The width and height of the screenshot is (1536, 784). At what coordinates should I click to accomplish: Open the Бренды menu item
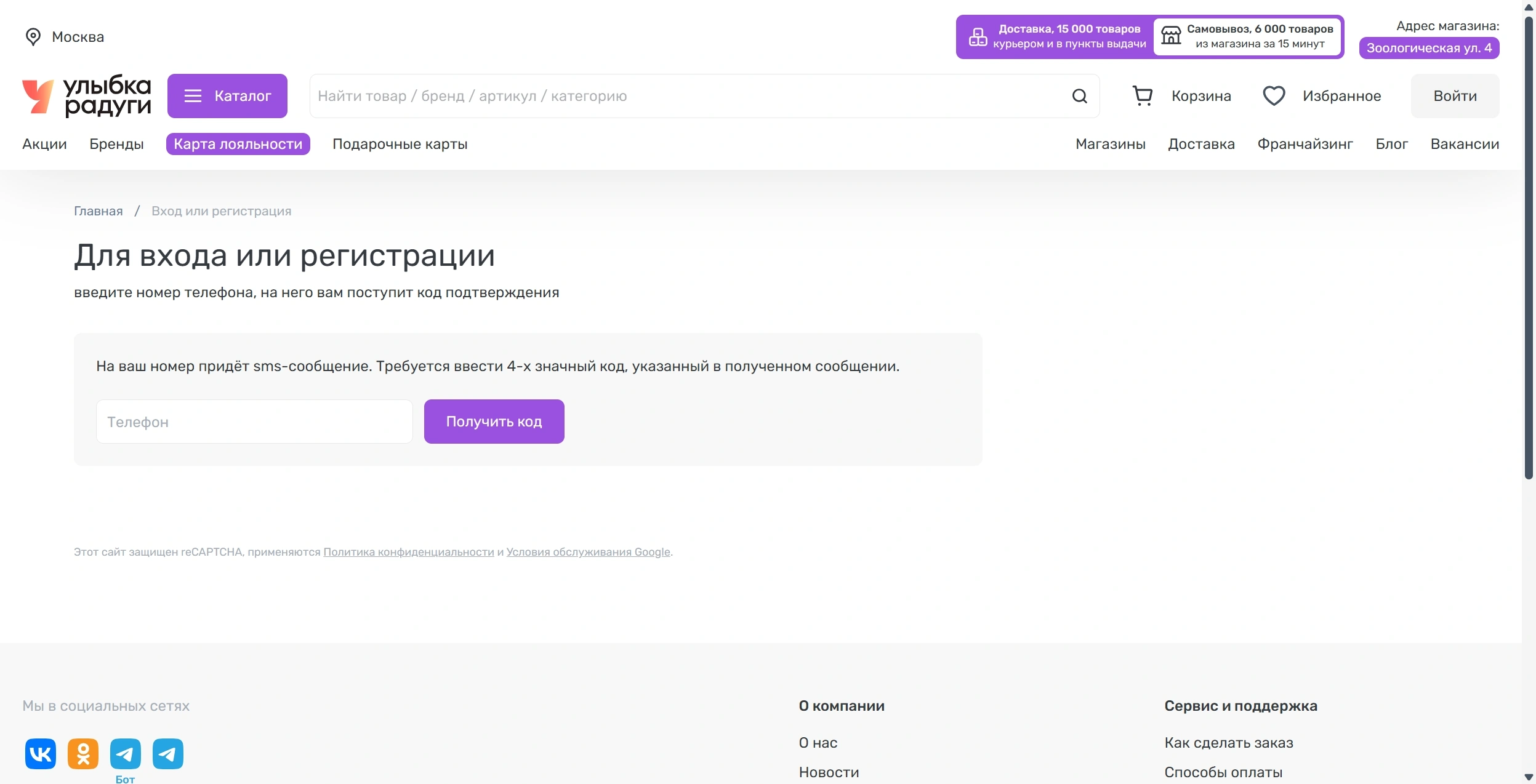click(x=116, y=144)
